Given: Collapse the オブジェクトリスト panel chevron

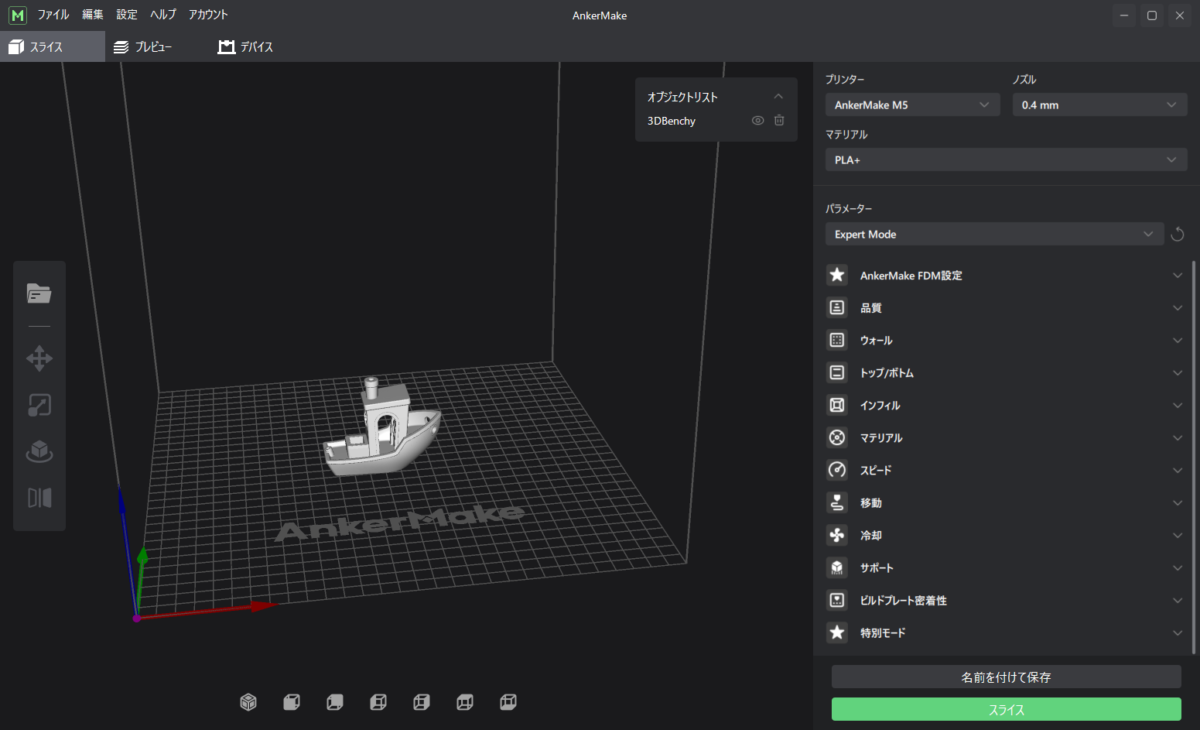Looking at the screenshot, I should click(778, 97).
